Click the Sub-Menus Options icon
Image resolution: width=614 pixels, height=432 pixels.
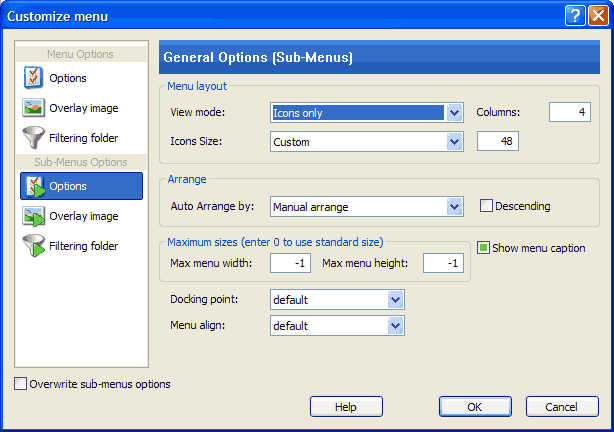tap(33, 186)
